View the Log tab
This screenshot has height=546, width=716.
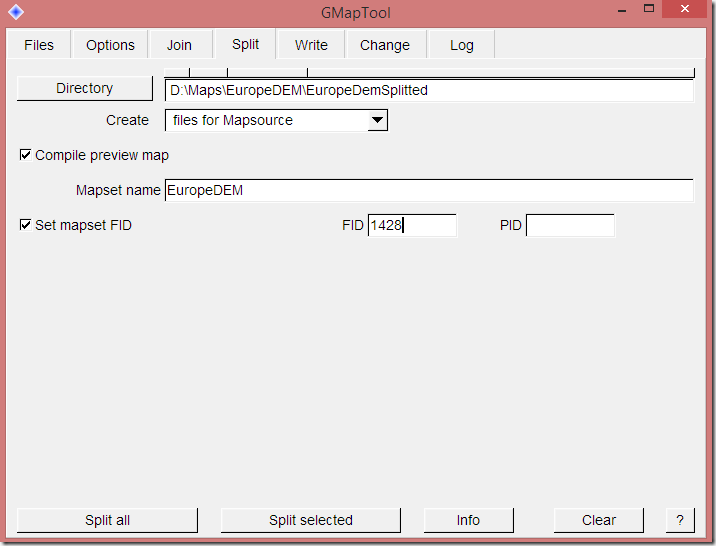[x=462, y=45]
